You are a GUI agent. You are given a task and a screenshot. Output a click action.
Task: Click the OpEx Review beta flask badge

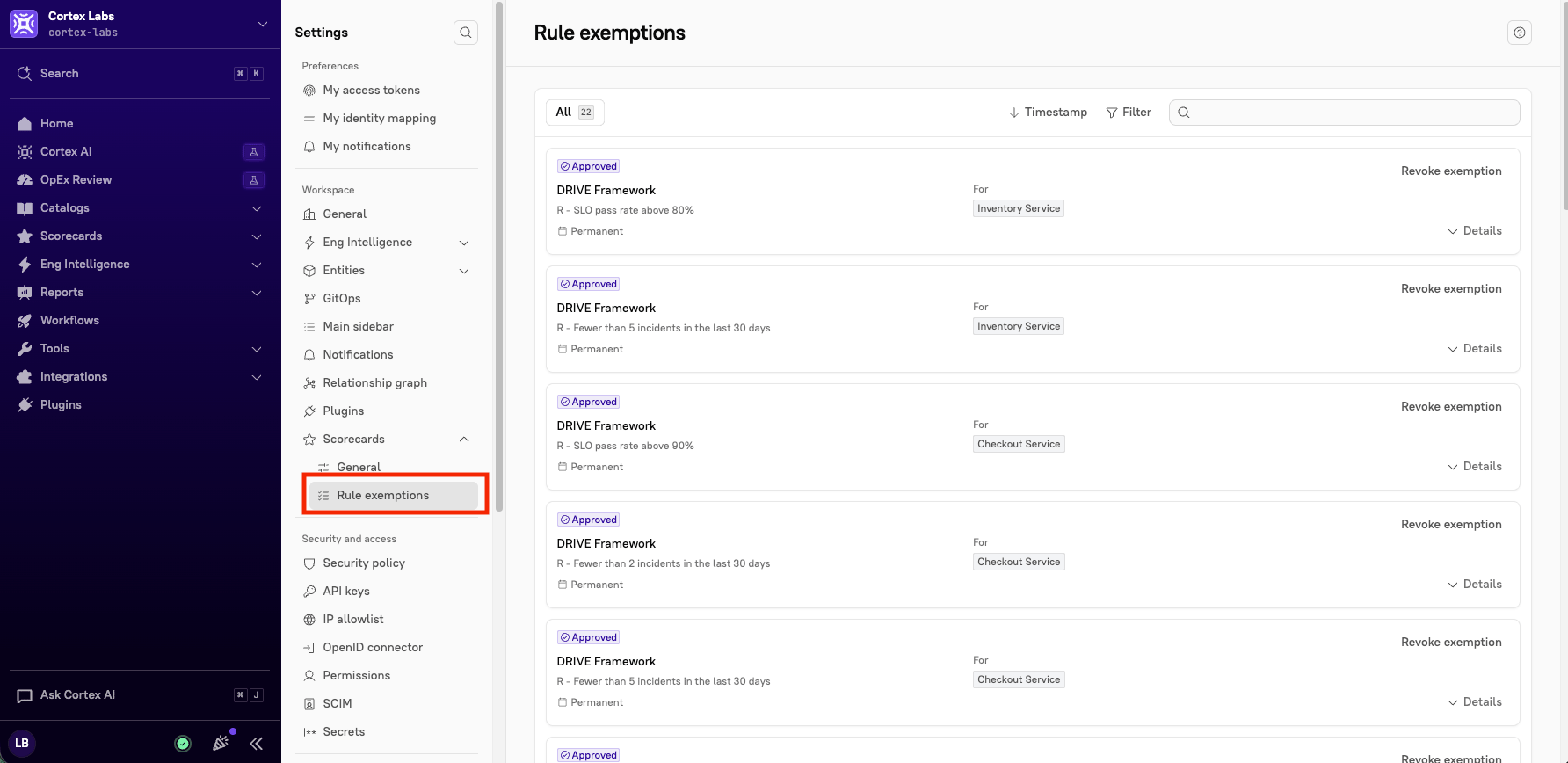coord(254,180)
